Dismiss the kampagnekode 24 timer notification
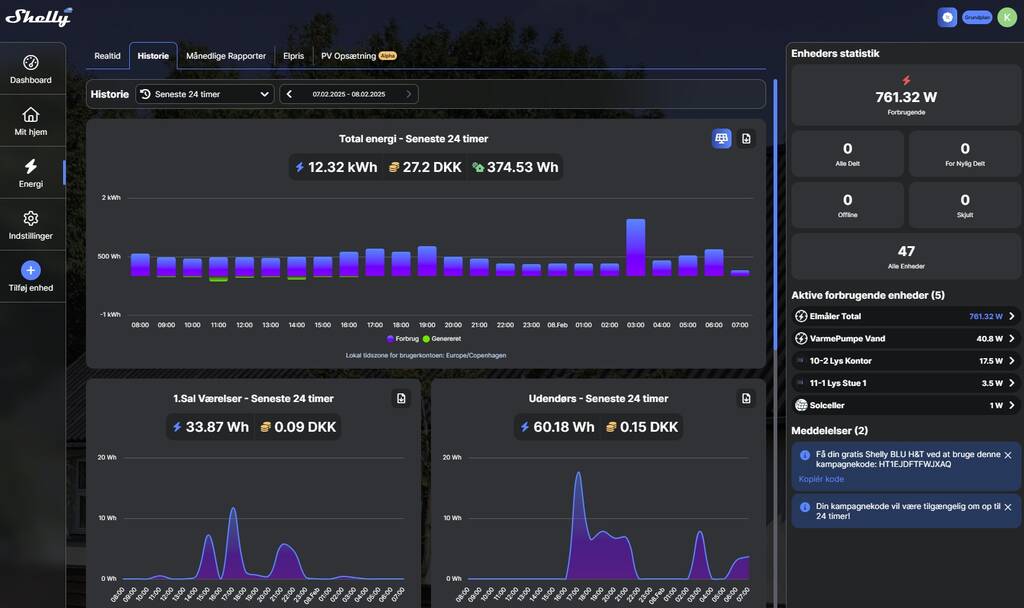 tap(1007, 507)
